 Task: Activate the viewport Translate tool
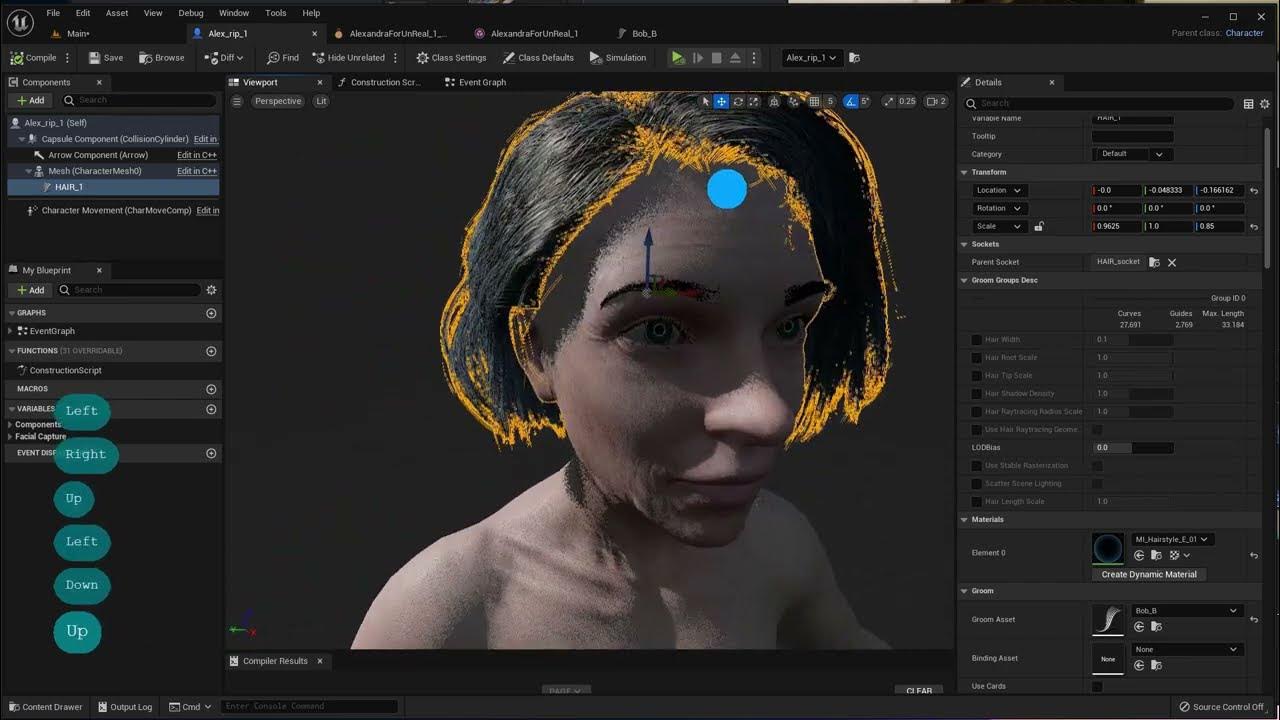(x=721, y=101)
